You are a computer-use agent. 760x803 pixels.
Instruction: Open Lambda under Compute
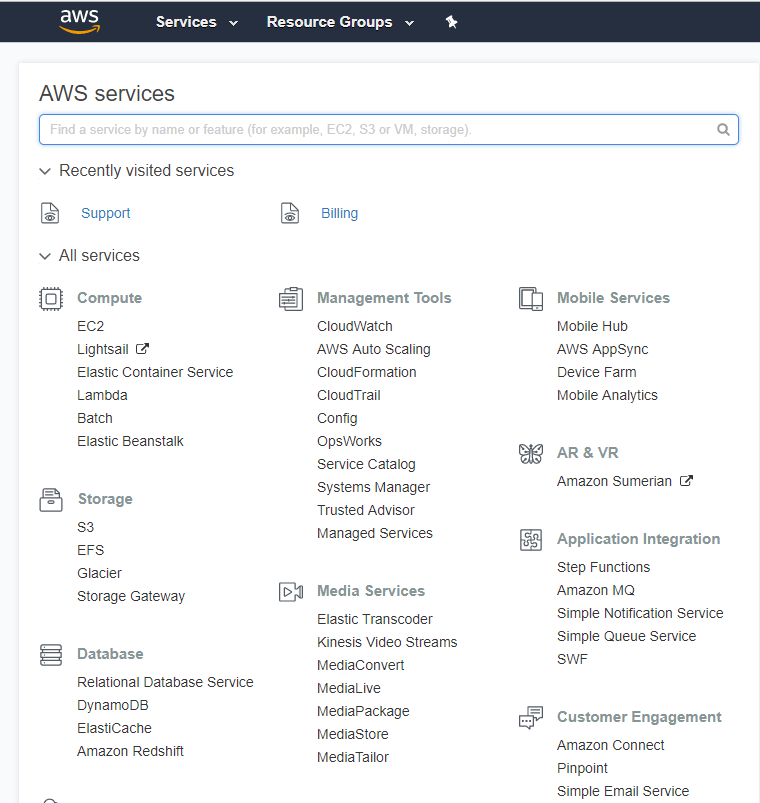click(x=102, y=394)
